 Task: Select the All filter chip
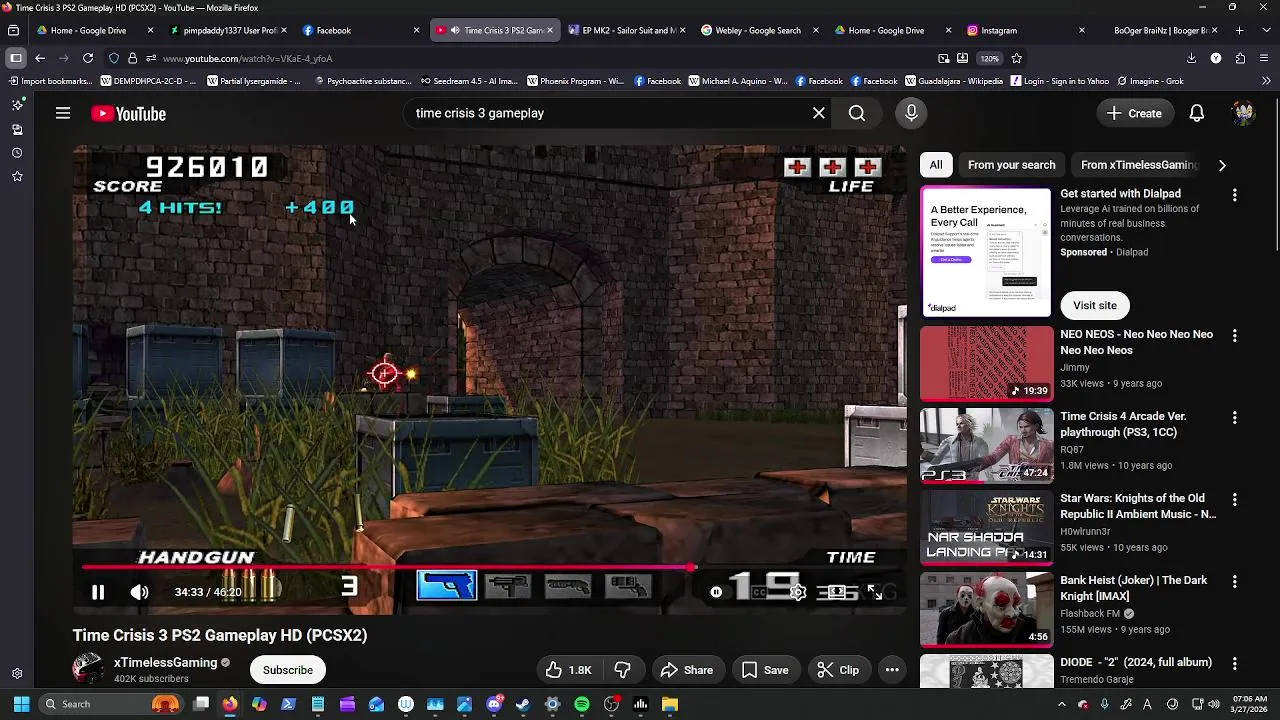[x=936, y=165]
